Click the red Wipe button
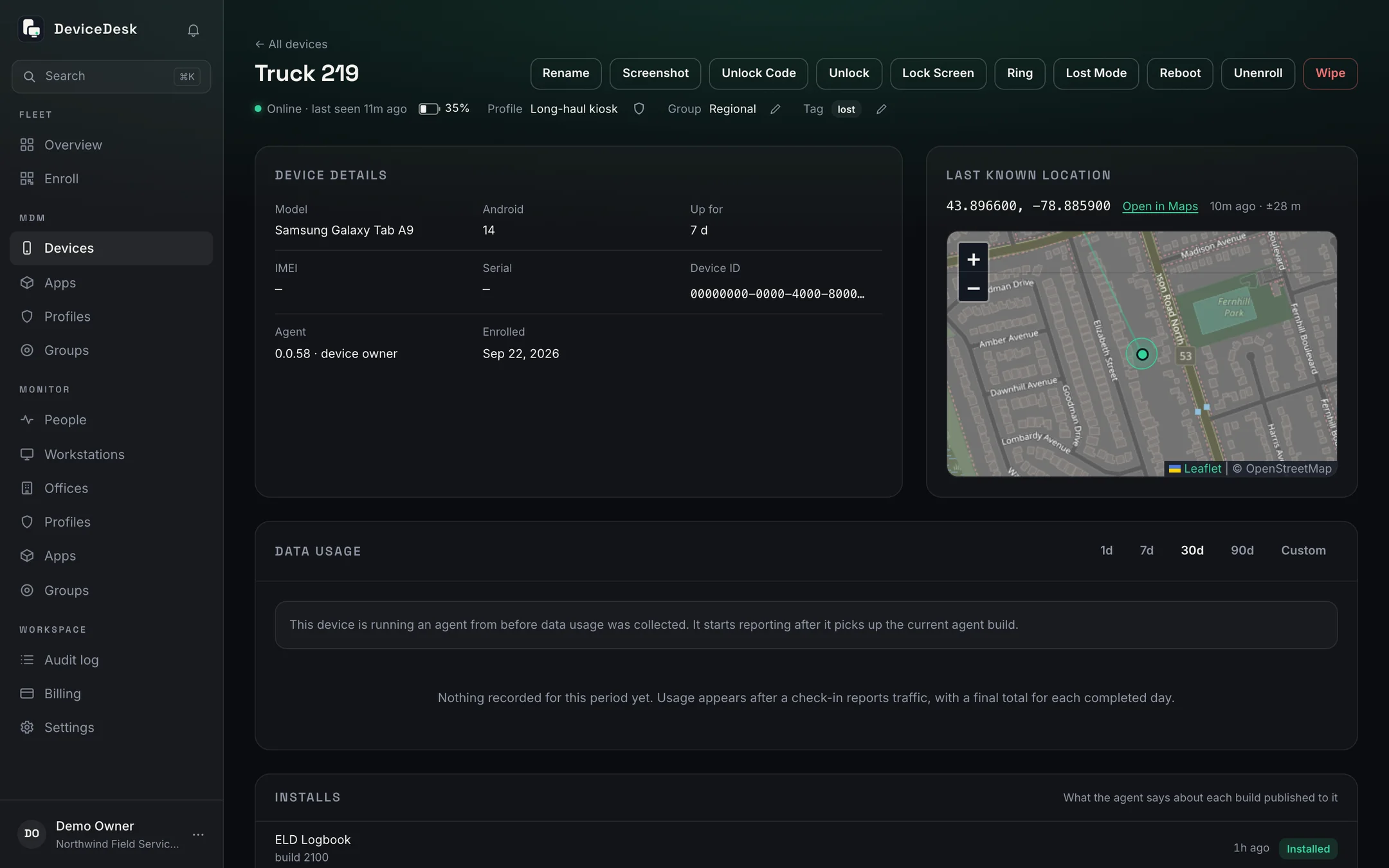The width and height of the screenshot is (1389, 868). [x=1330, y=73]
